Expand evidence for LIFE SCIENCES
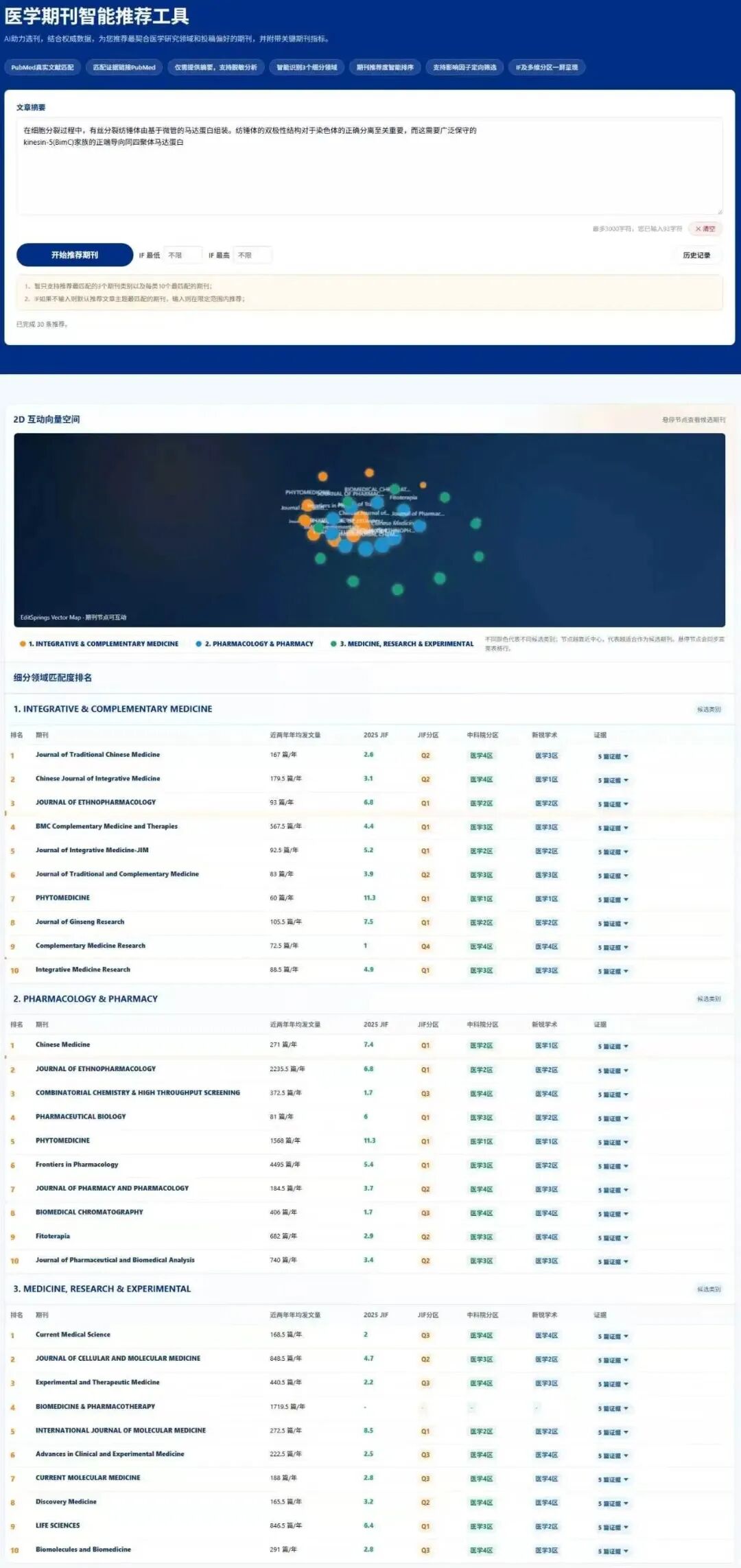The width and height of the screenshot is (741, 1568). (613, 1528)
